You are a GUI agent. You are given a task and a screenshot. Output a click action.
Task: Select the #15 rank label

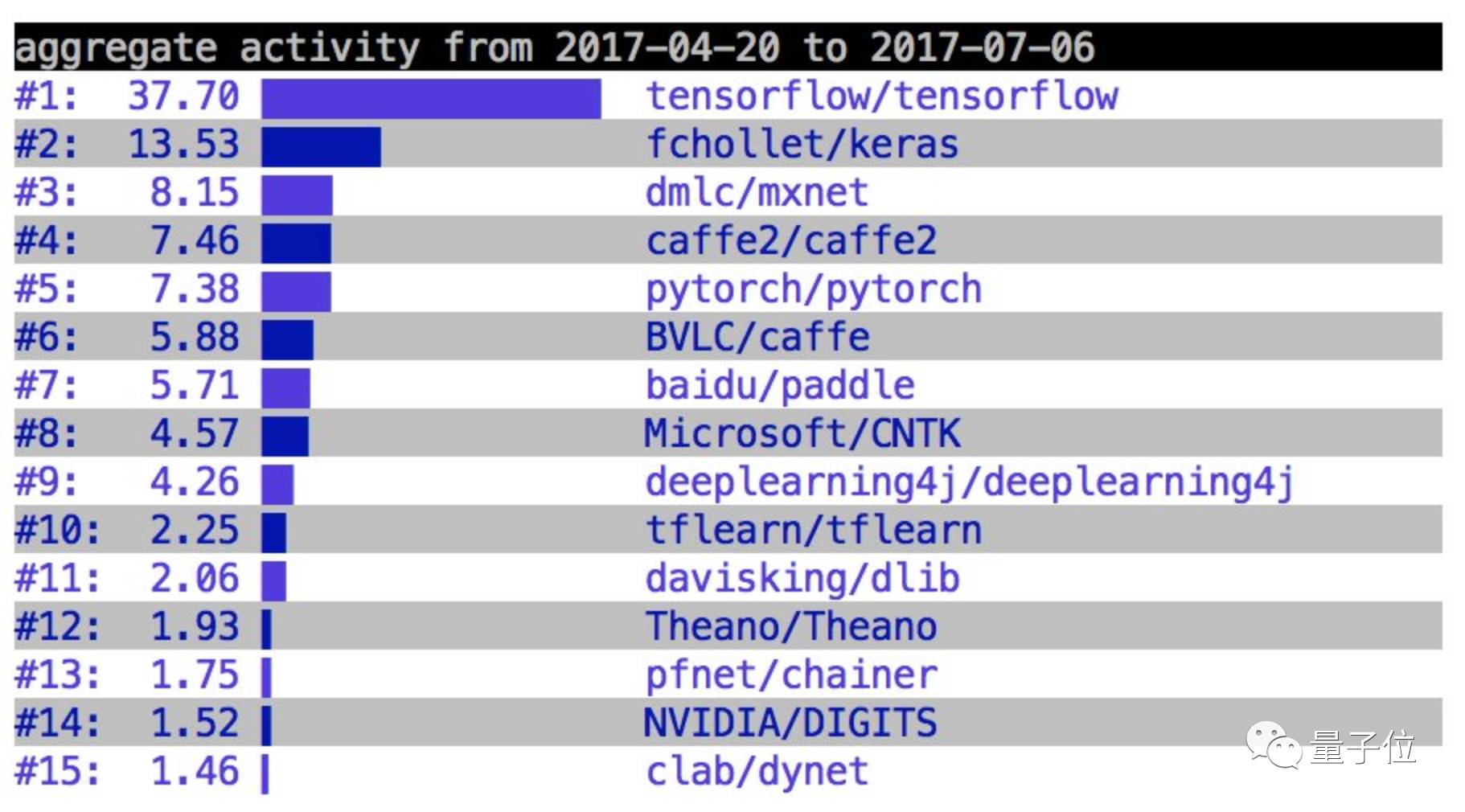56,772
